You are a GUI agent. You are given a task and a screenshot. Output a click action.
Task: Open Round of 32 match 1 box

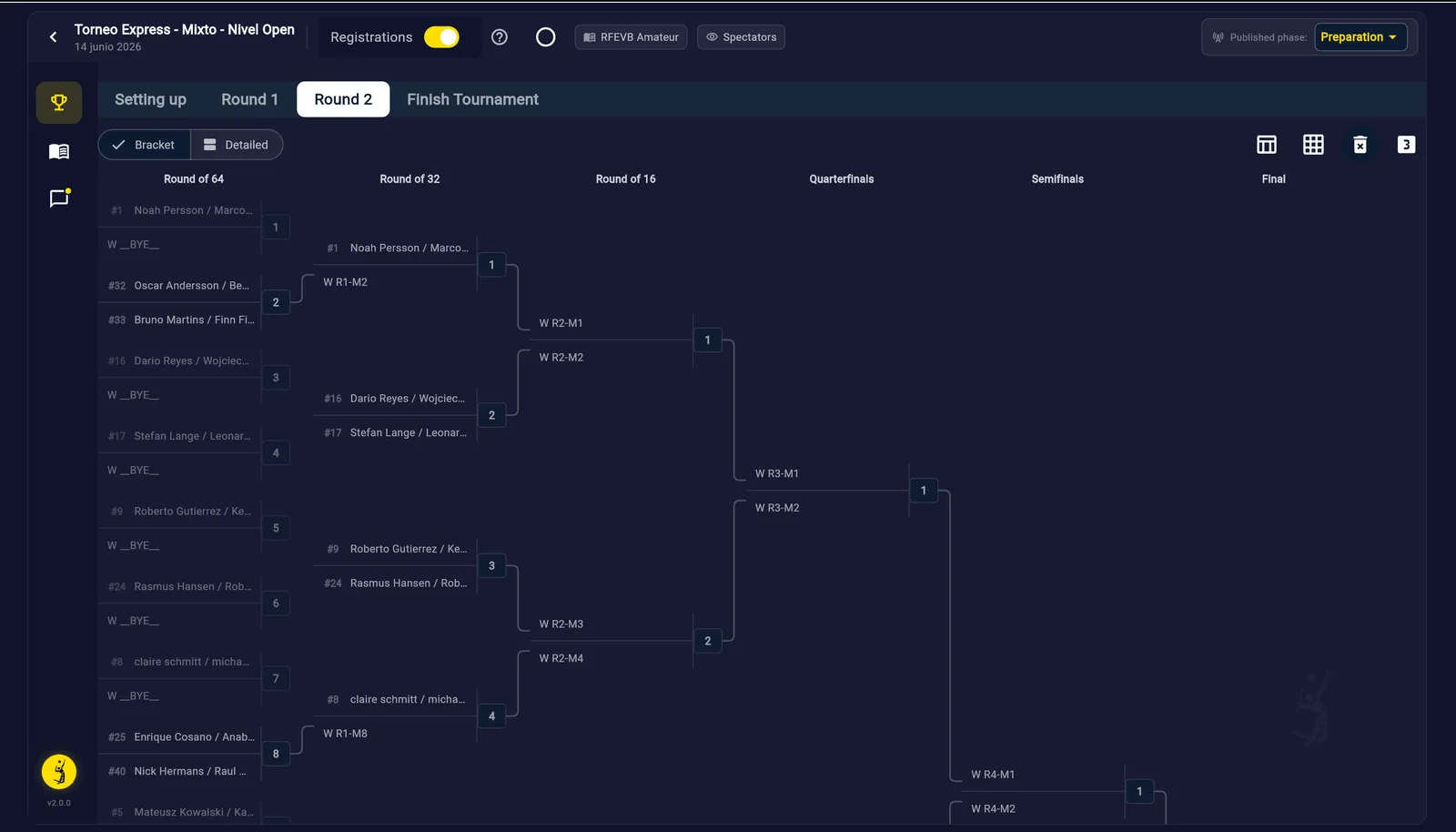(x=491, y=265)
